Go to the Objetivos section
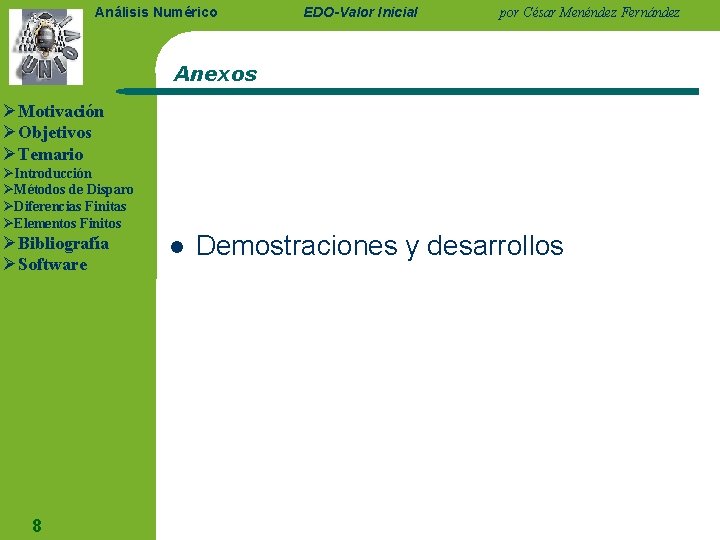The image size is (720, 540). click(55, 133)
